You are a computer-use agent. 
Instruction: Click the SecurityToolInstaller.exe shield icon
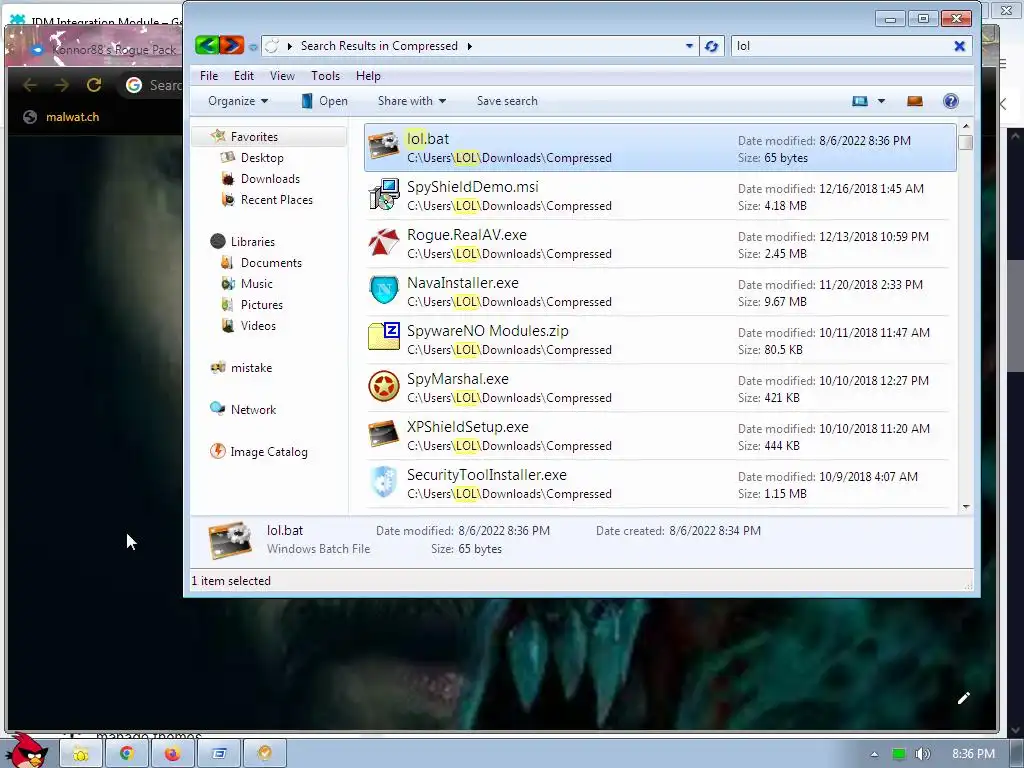coord(383,482)
